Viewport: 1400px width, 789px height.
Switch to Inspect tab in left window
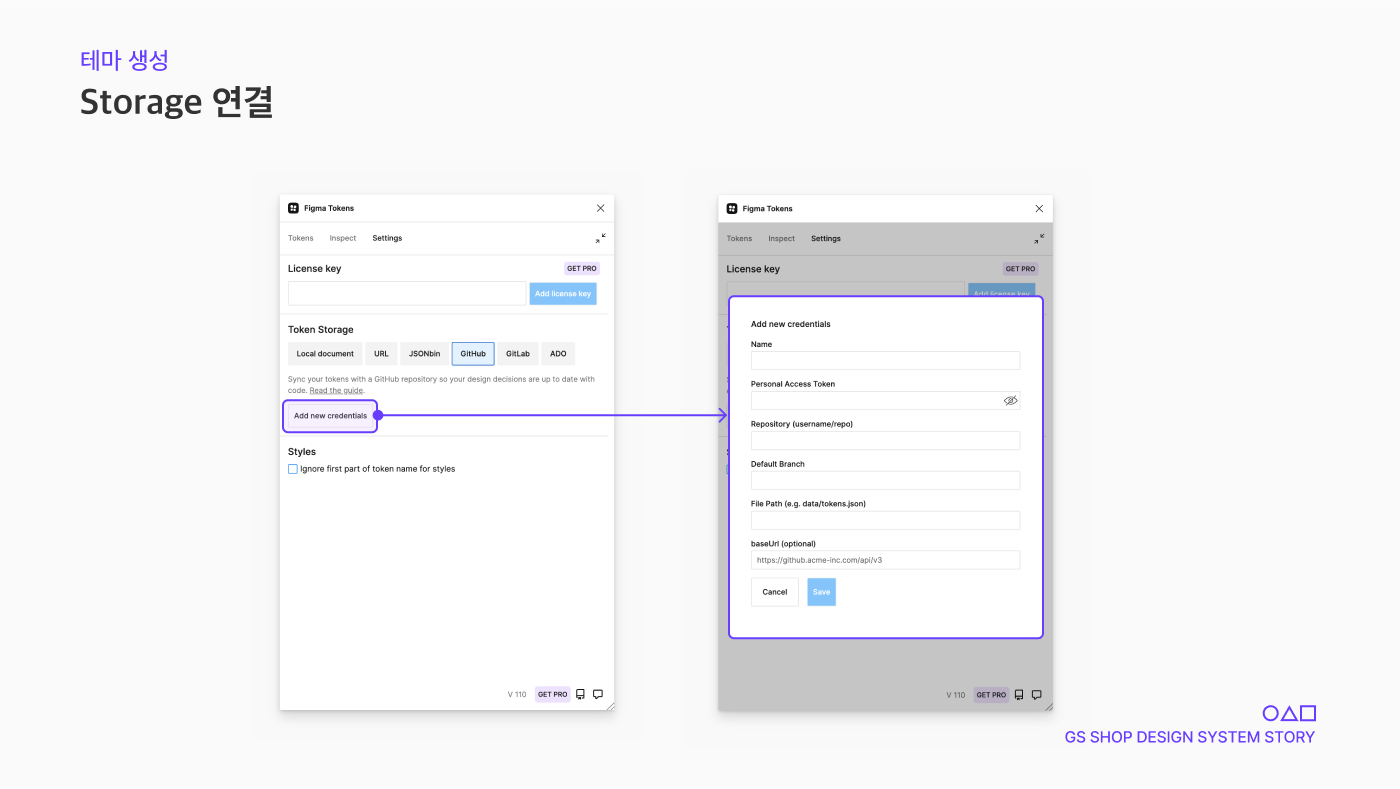coord(343,238)
